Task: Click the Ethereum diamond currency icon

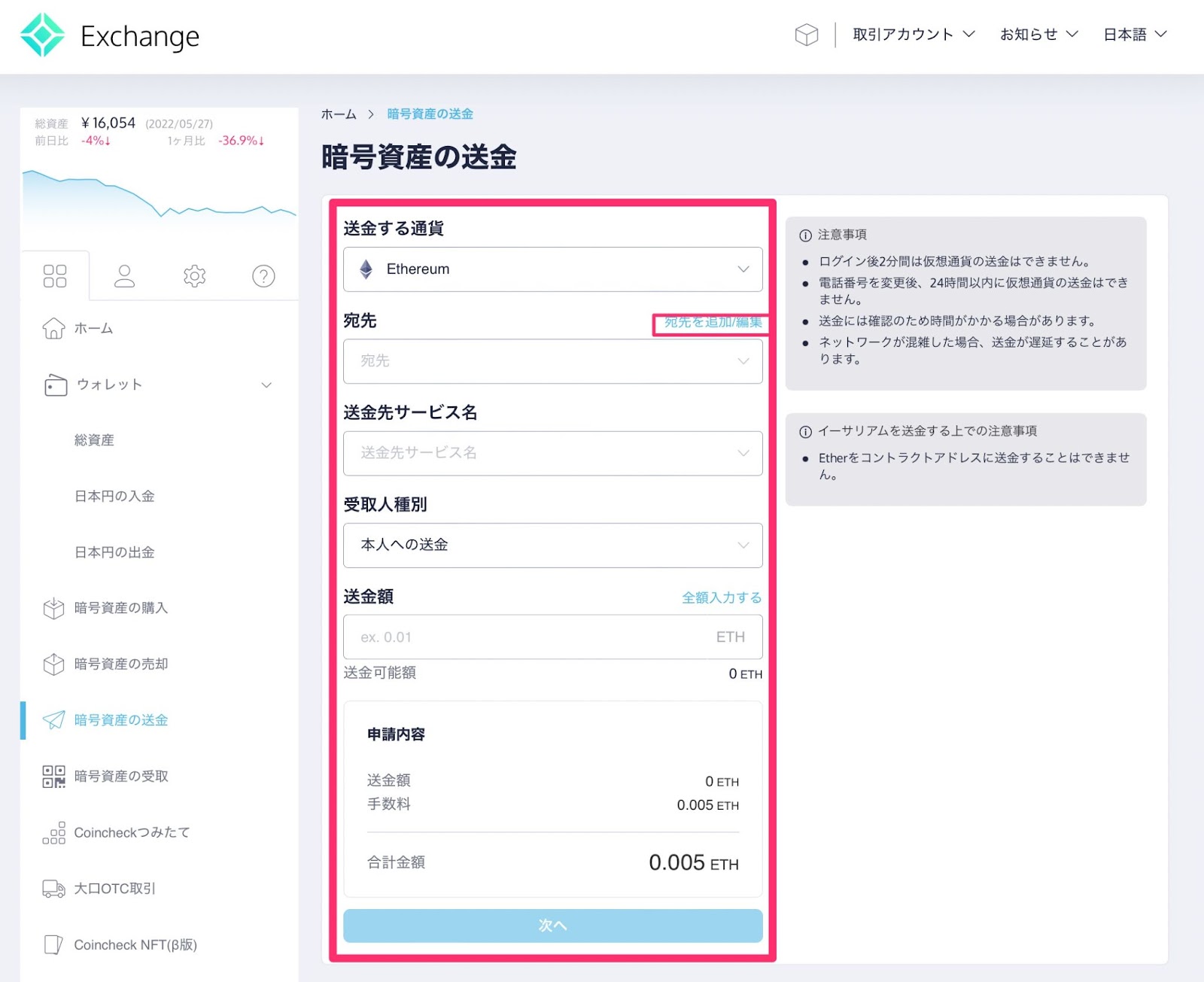Action: coord(366,269)
